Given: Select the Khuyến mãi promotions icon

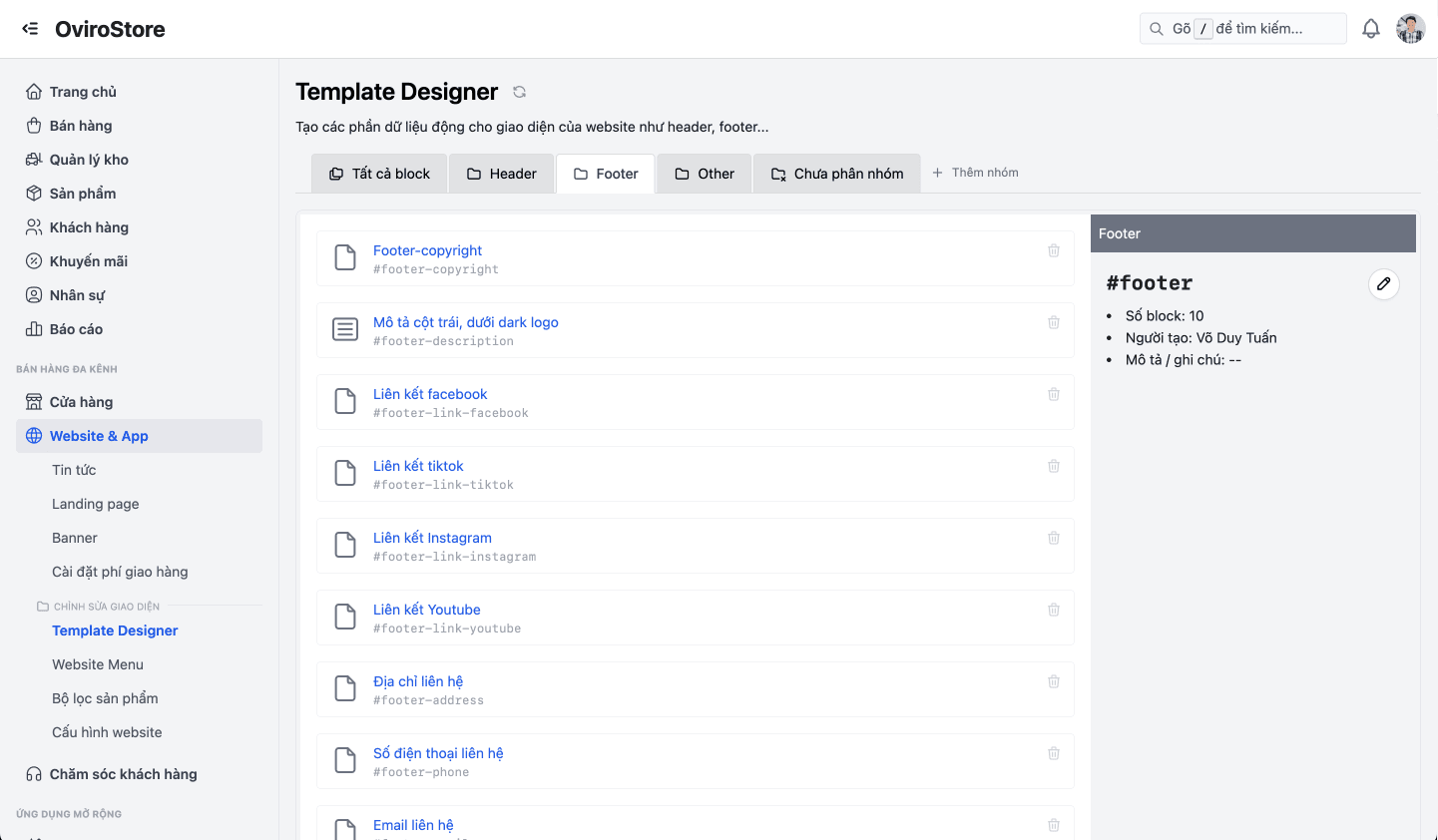Looking at the screenshot, I should pyautogui.click(x=33, y=260).
